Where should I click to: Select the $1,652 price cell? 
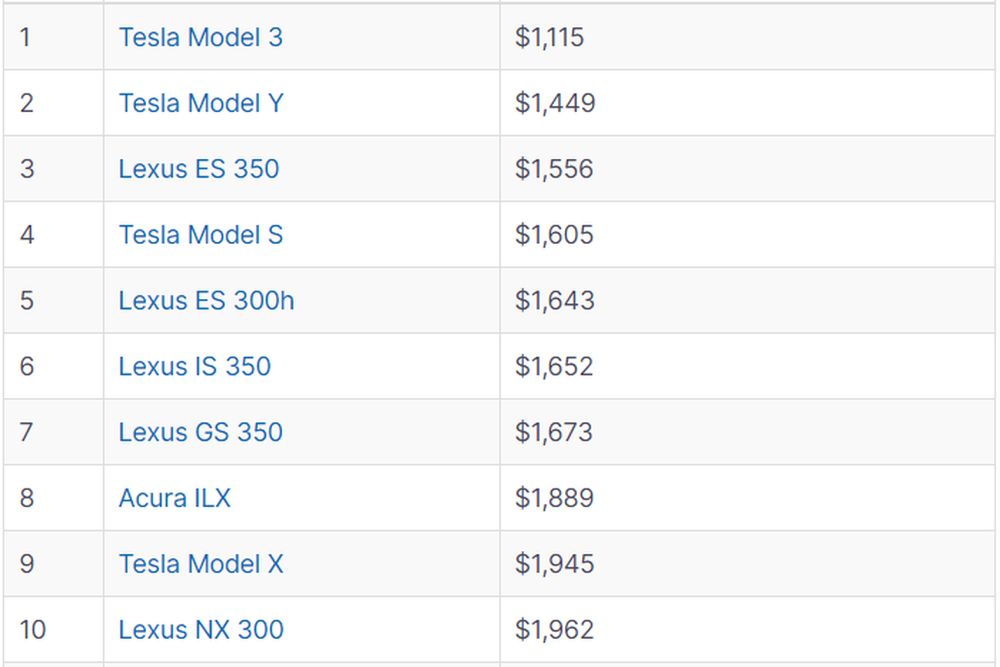tap(747, 366)
